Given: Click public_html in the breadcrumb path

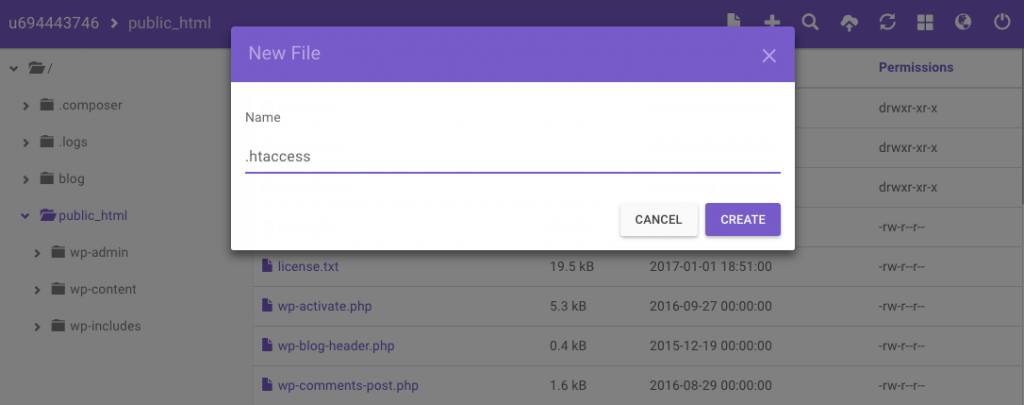Looking at the screenshot, I should coord(169,23).
